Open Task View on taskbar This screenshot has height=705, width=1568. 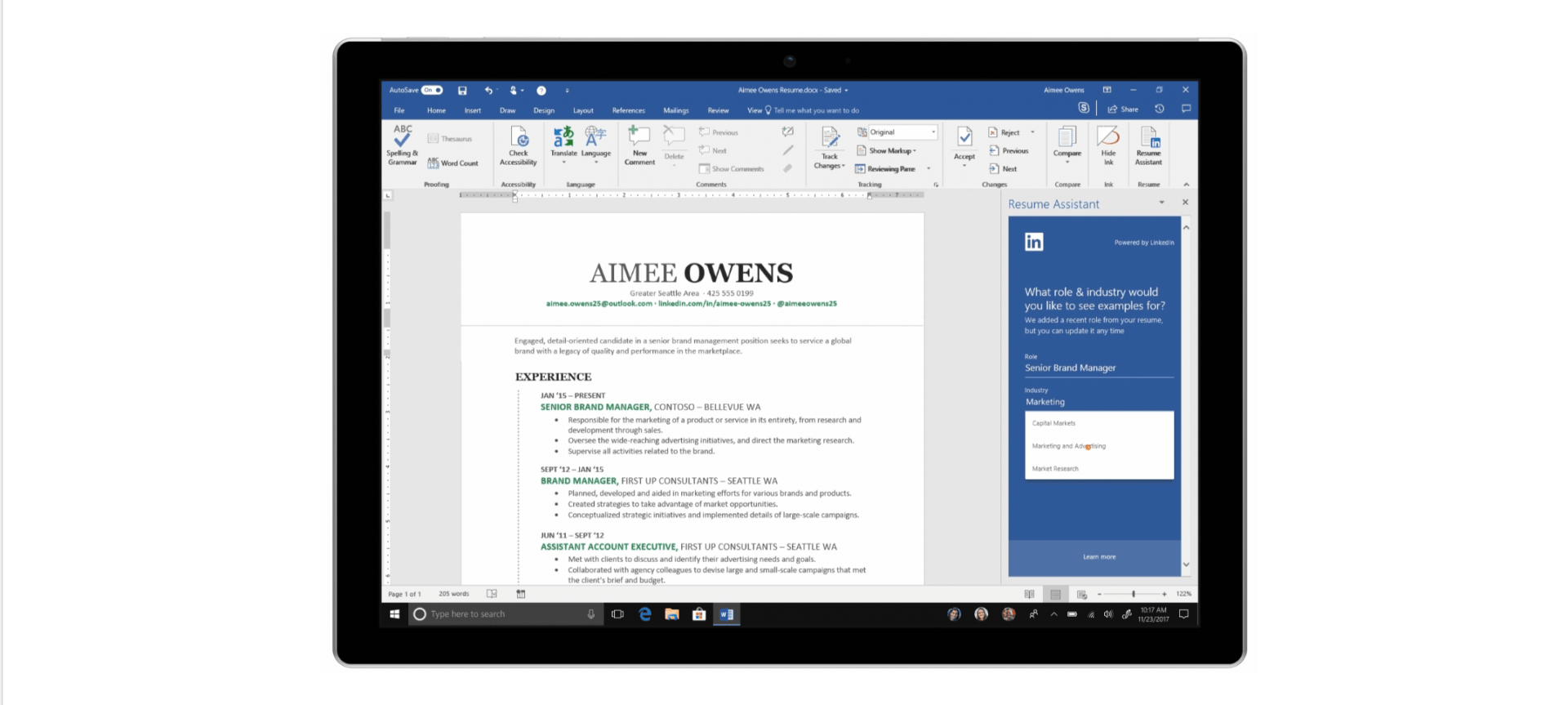617,614
